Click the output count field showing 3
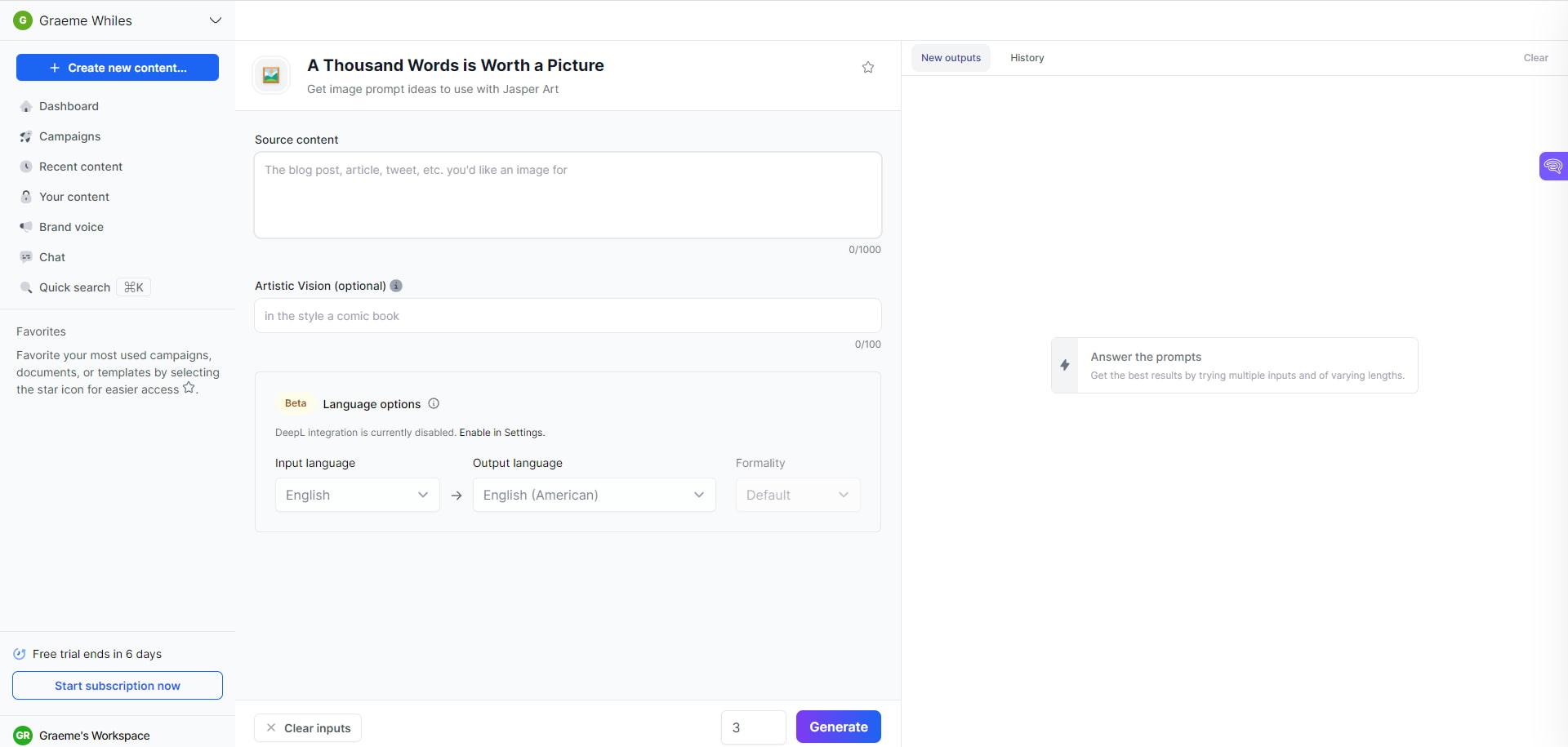This screenshot has width=1568, height=747. tap(752, 727)
